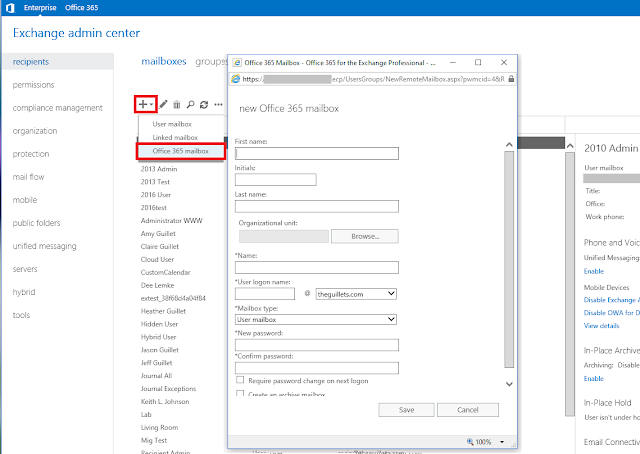Open hybrid in the left navigation
Screen dimensions: 640x454
click(x=24, y=292)
